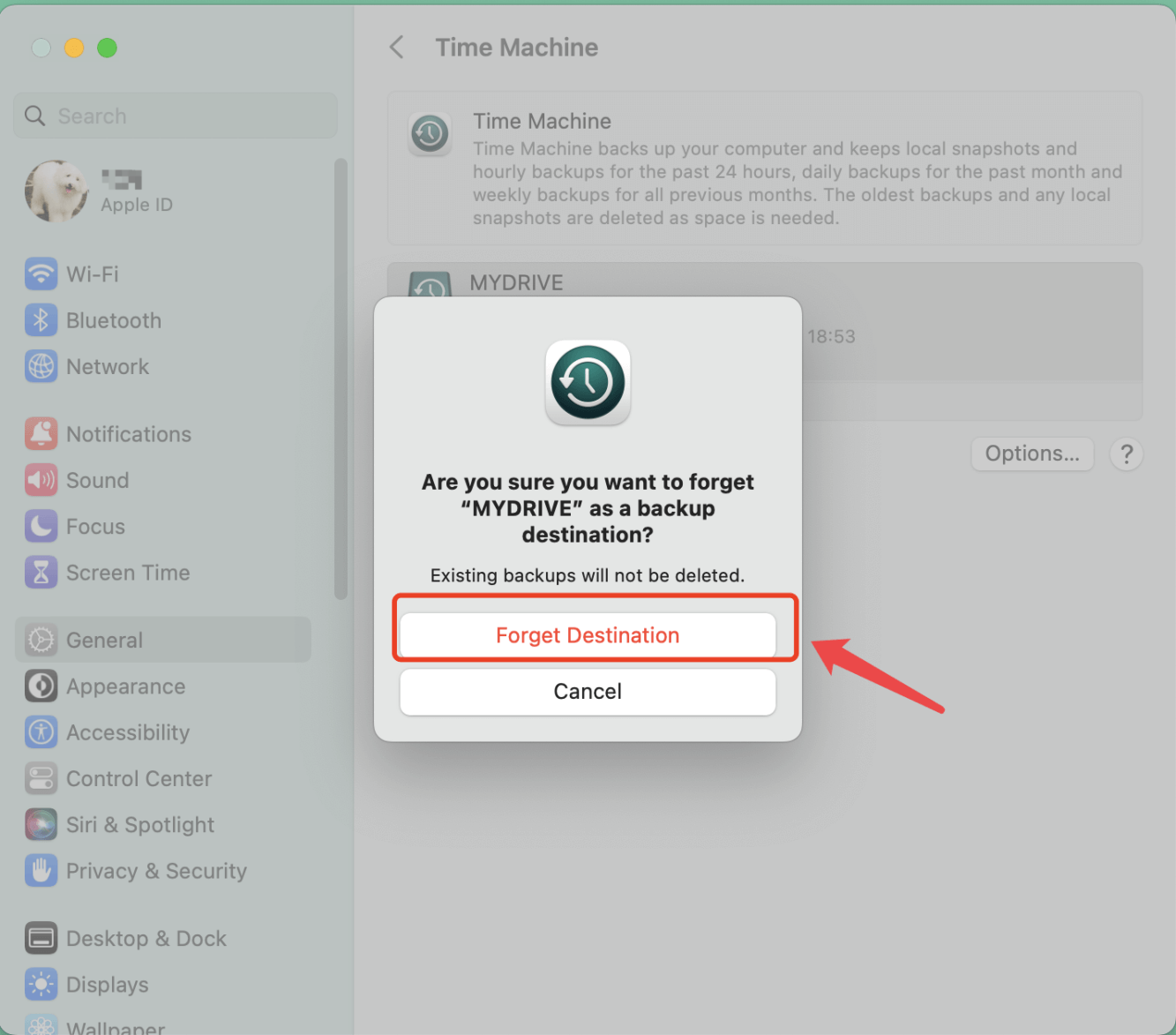1176x1035 pixels.
Task: Click the Sound speaker icon
Action: point(41,480)
